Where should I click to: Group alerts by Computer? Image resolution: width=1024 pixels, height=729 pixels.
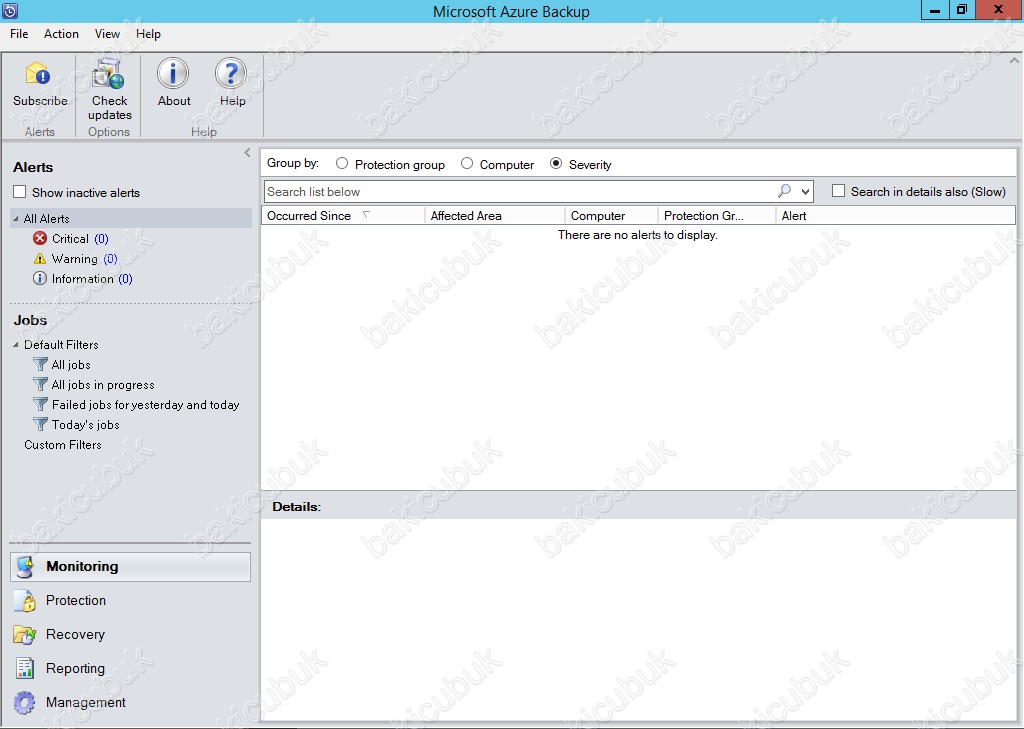(466, 163)
